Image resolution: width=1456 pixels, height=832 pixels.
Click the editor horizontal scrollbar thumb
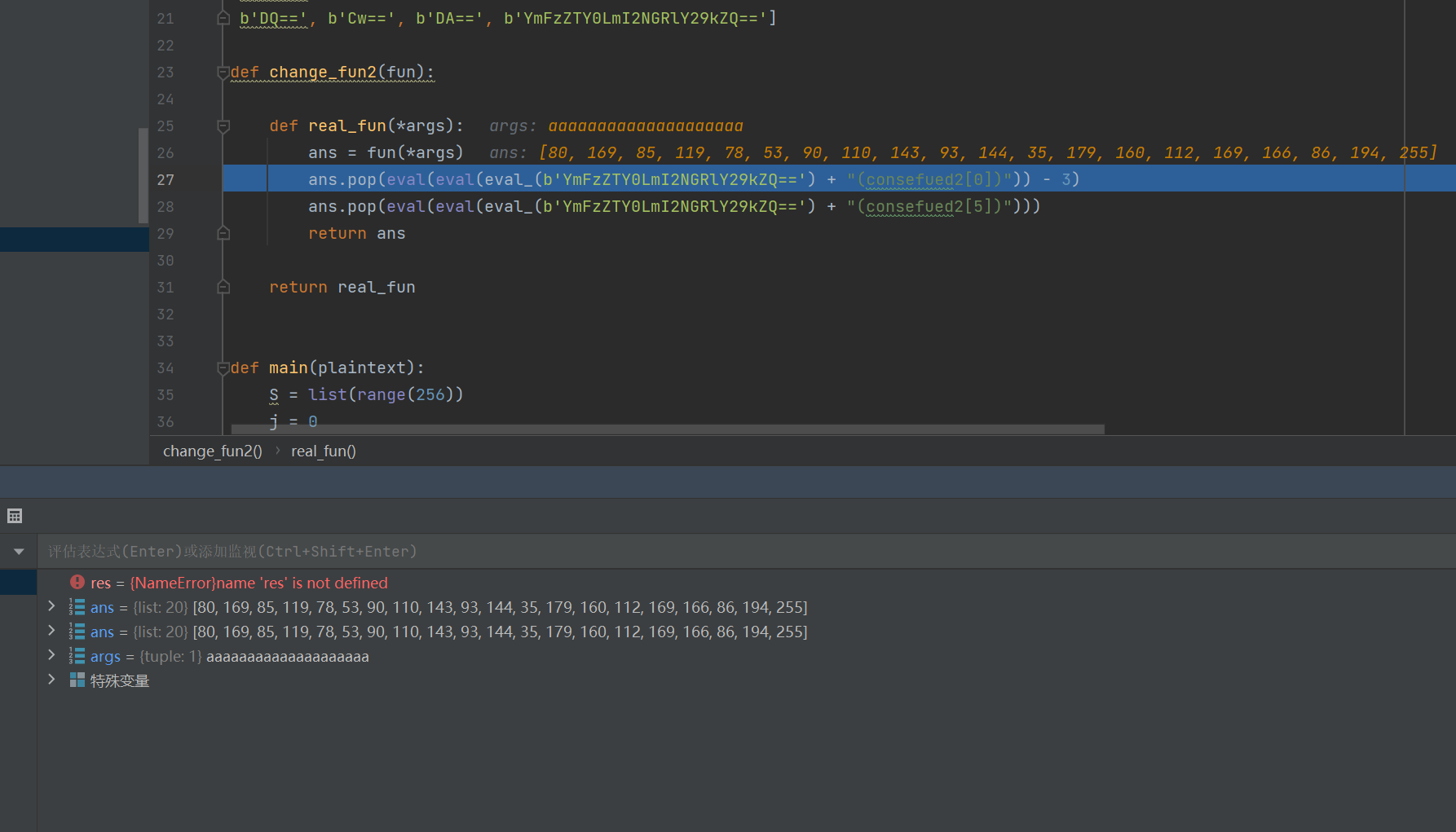(667, 429)
